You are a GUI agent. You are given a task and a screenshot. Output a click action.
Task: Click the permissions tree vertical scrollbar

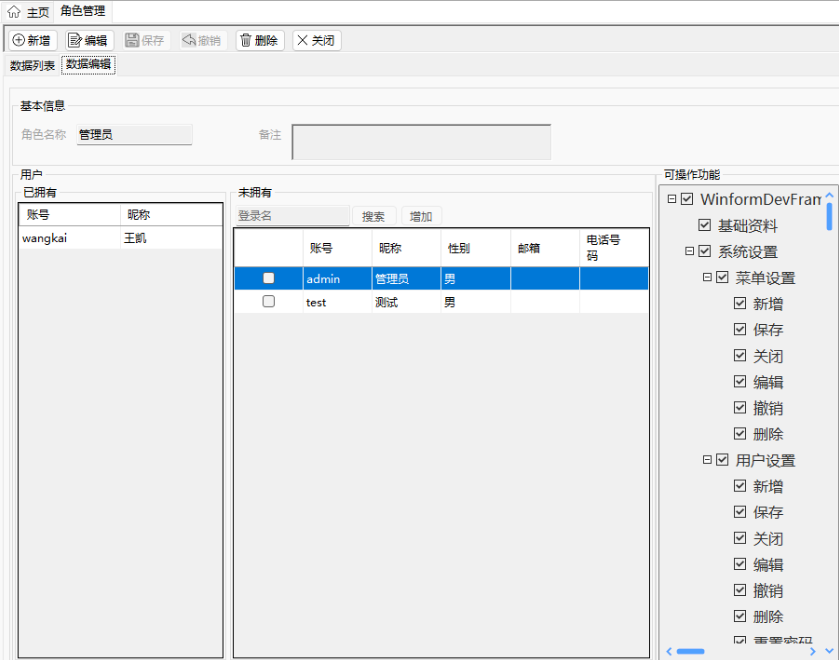coord(829,216)
